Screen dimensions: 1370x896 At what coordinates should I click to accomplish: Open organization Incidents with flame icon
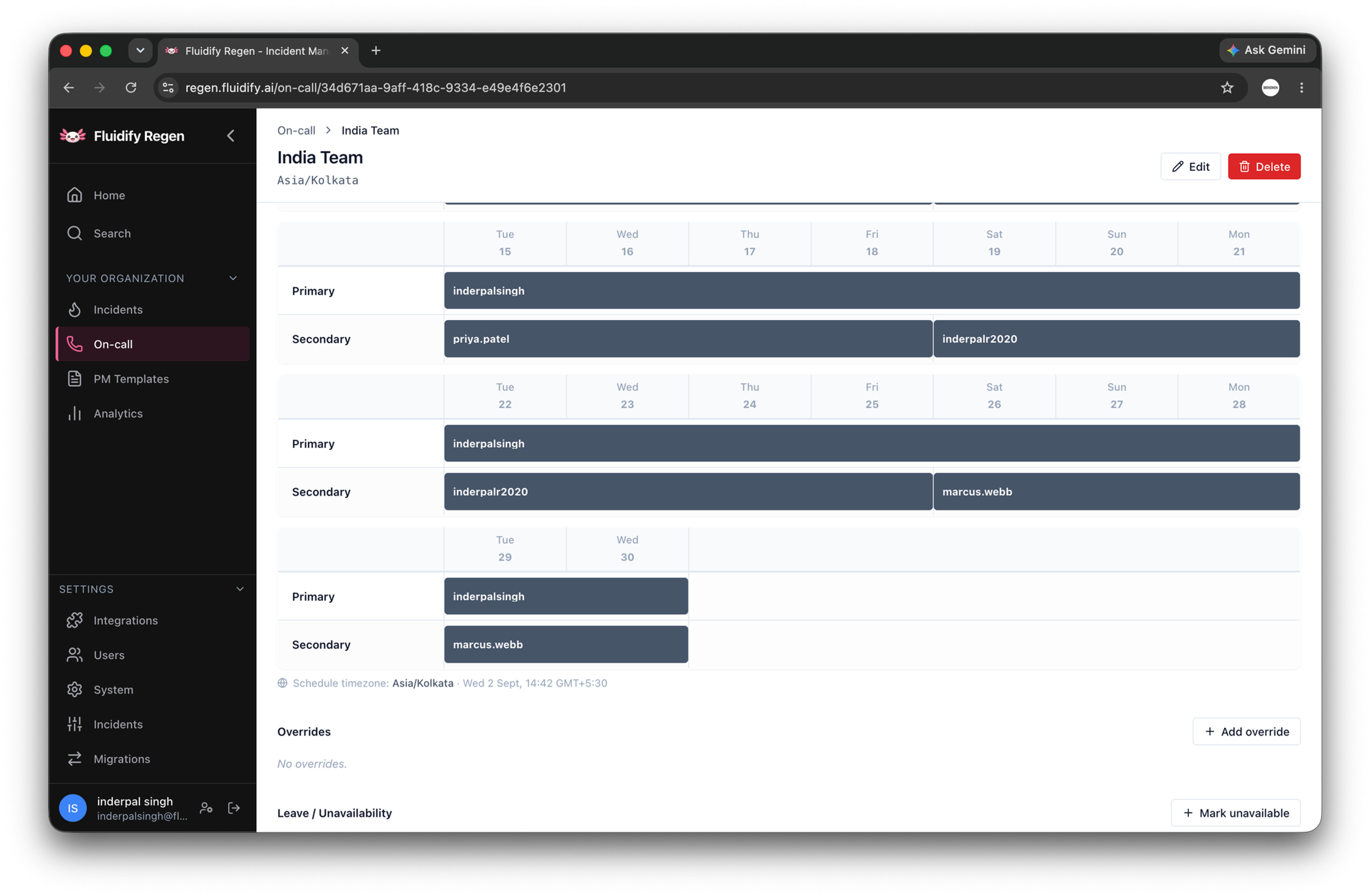pyautogui.click(x=153, y=310)
